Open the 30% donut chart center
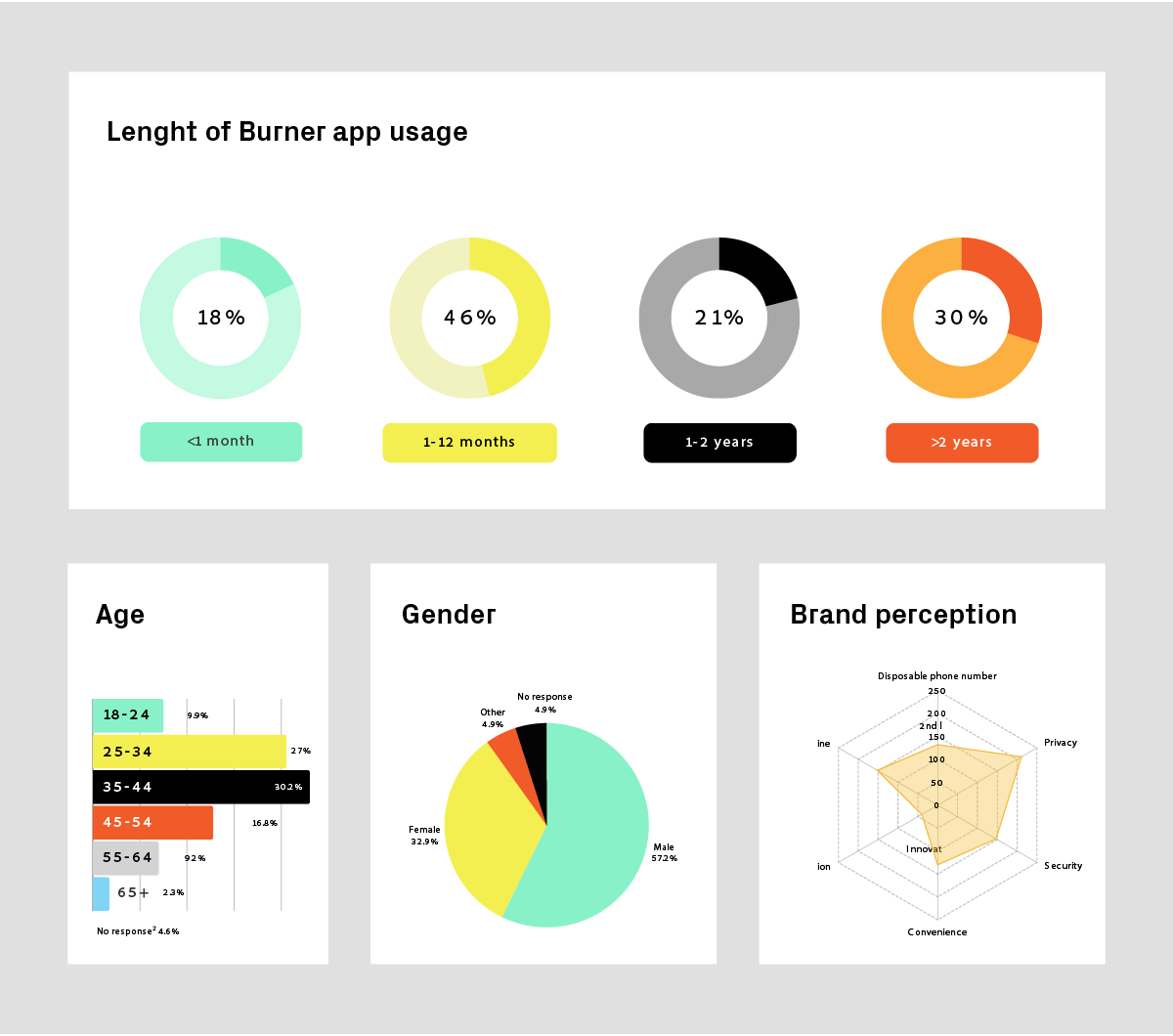This screenshot has width=1173, height=1036. coord(962,318)
